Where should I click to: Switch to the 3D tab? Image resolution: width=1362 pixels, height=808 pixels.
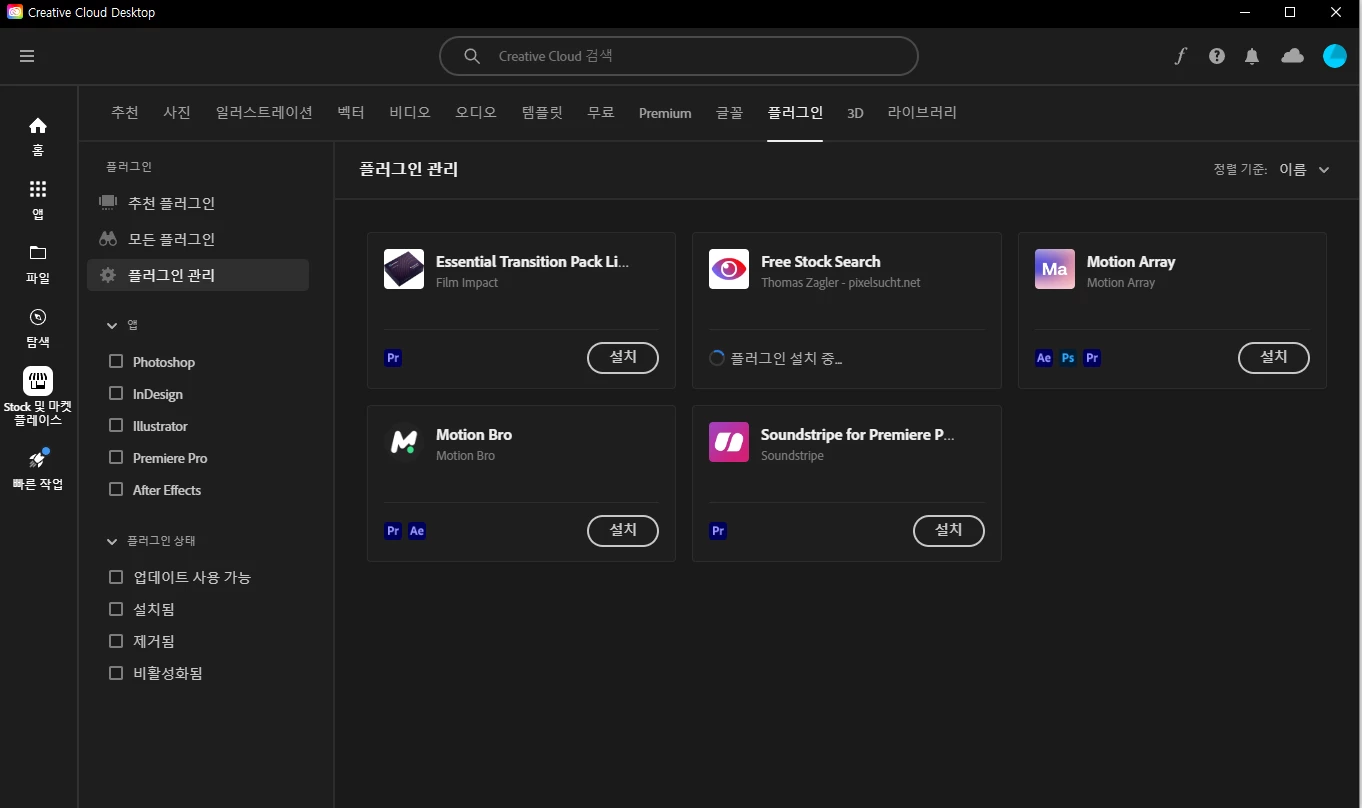click(855, 113)
